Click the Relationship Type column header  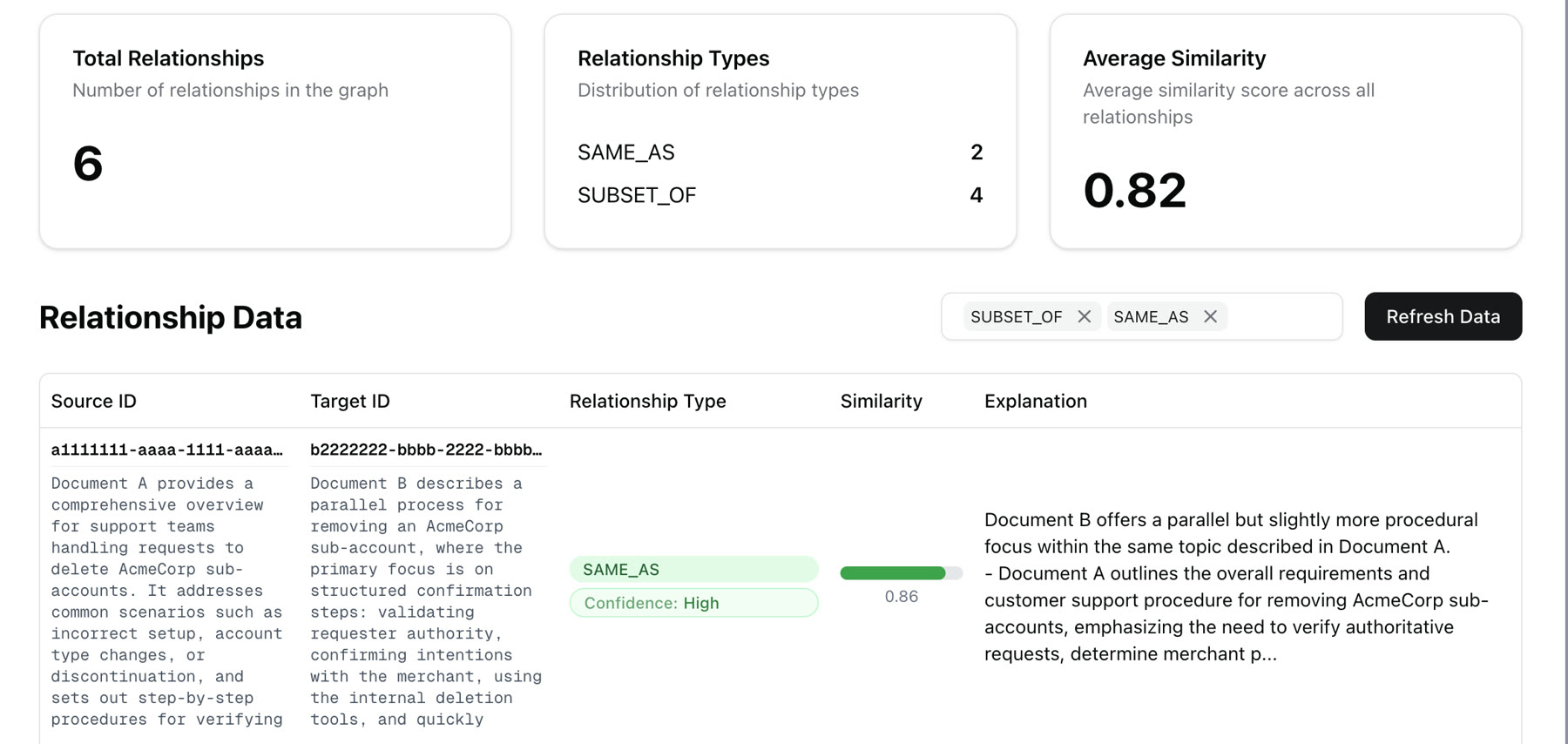click(647, 401)
